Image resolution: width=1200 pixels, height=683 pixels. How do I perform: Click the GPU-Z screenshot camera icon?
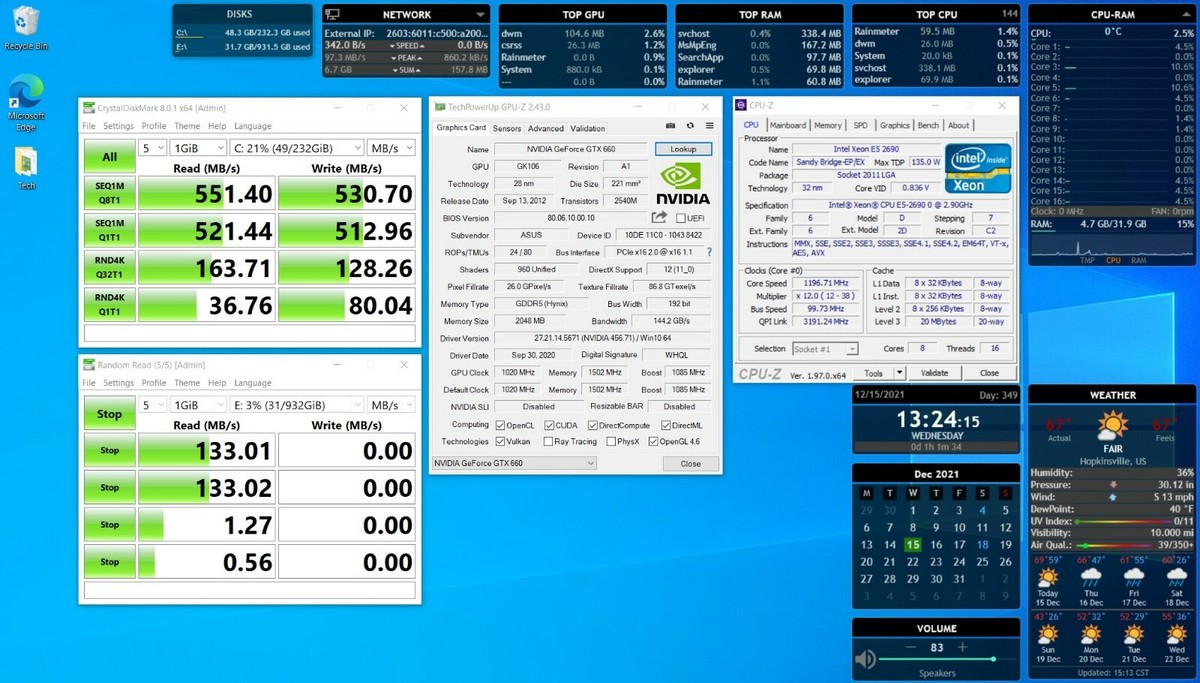tap(671, 126)
